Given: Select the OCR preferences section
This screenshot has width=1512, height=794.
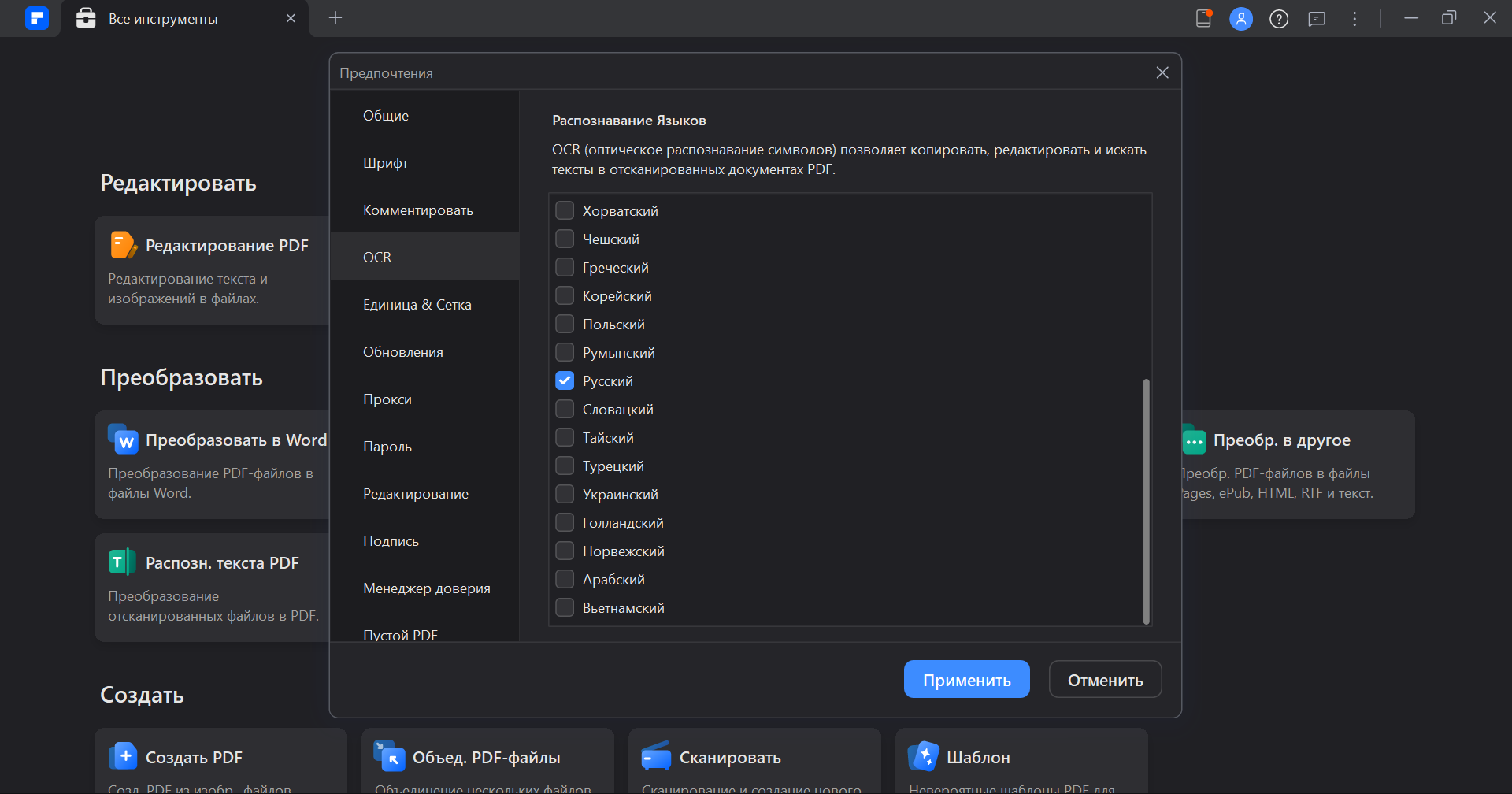Looking at the screenshot, I should tap(424, 257).
